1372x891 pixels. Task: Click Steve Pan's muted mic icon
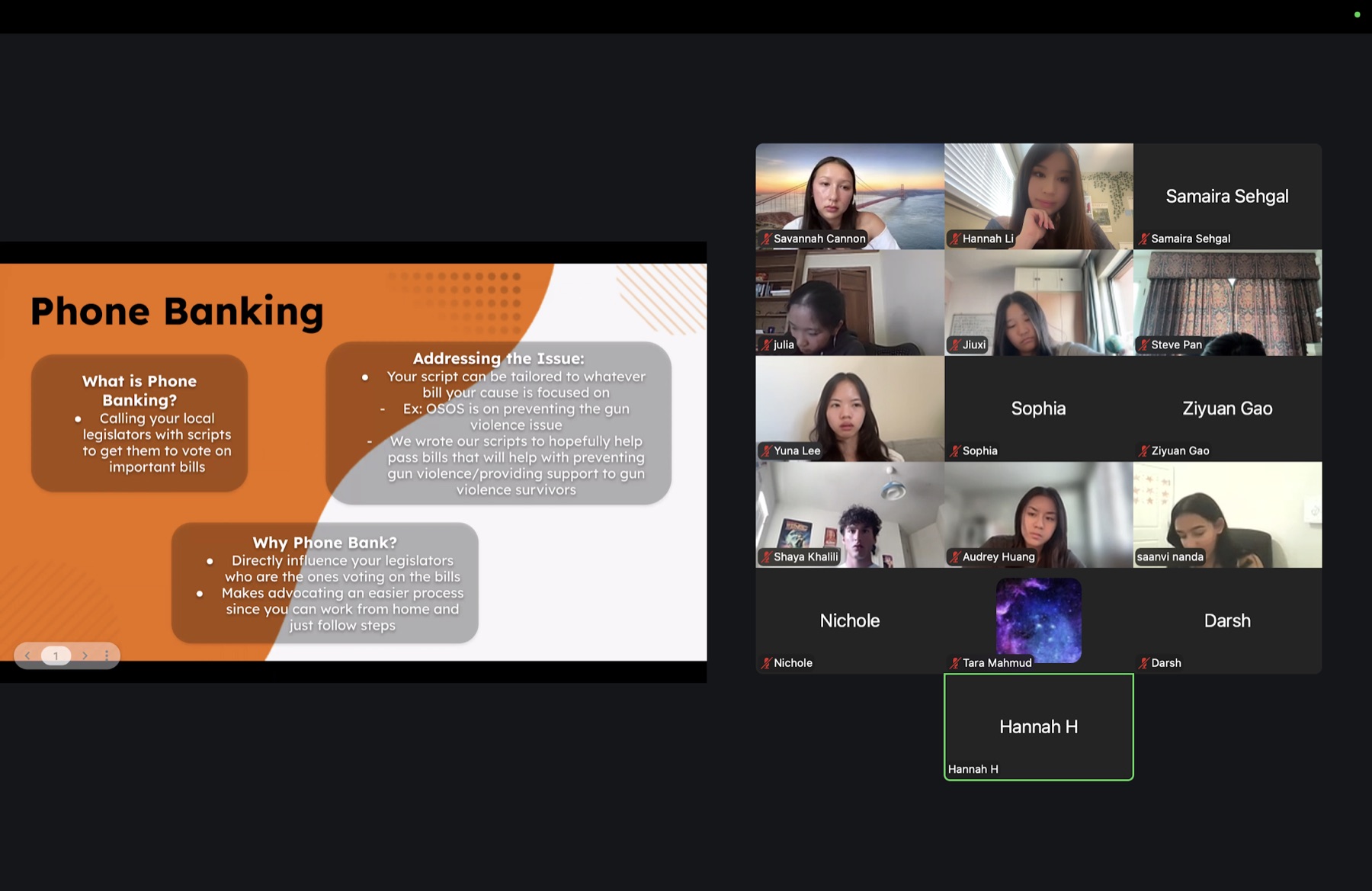coord(1143,345)
